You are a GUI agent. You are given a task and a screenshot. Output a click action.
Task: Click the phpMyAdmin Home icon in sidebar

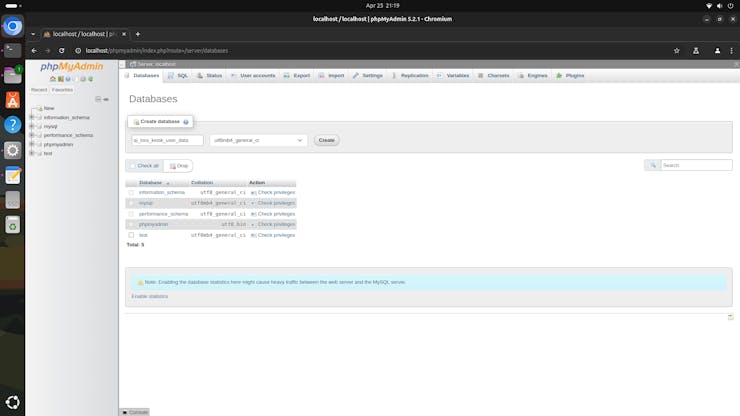[53, 79]
